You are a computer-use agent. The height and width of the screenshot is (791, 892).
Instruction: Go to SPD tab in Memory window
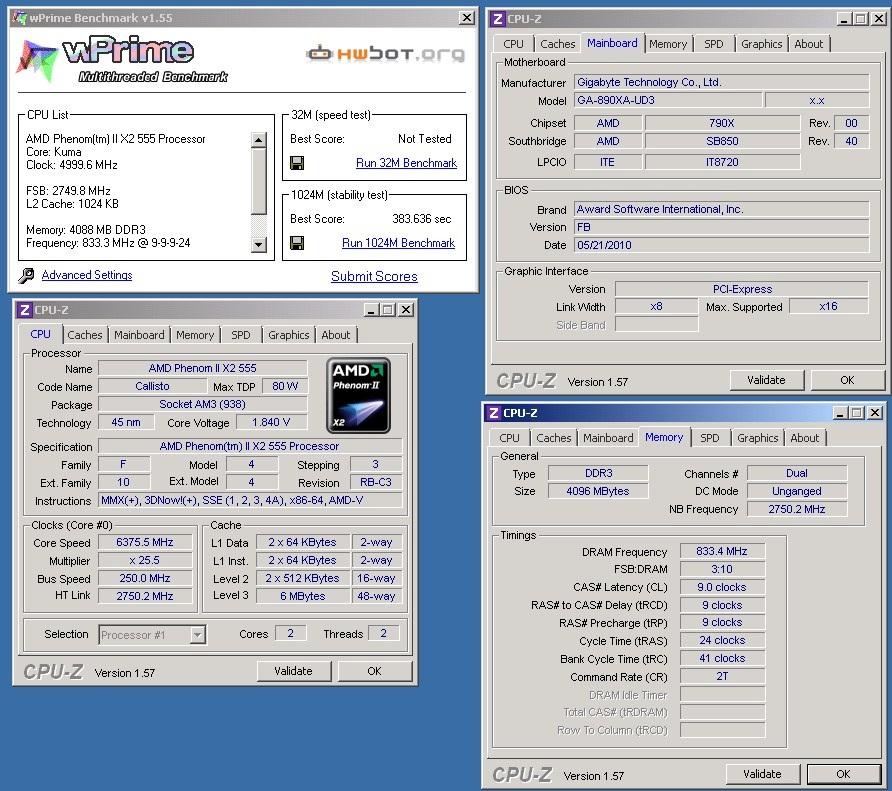pyautogui.click(x=709, y=438)
